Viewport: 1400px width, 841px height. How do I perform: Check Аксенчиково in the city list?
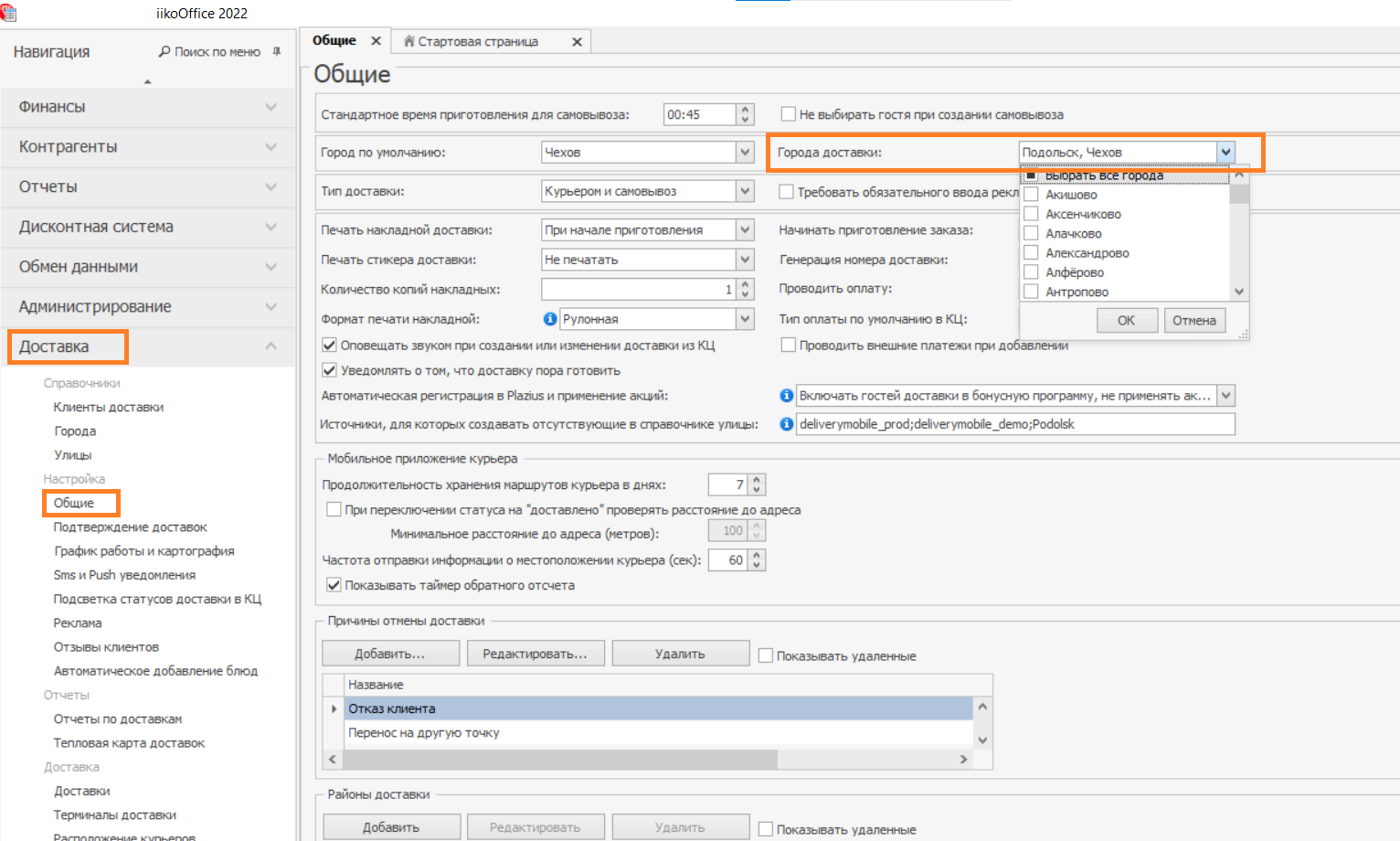tap(1031, 214)
